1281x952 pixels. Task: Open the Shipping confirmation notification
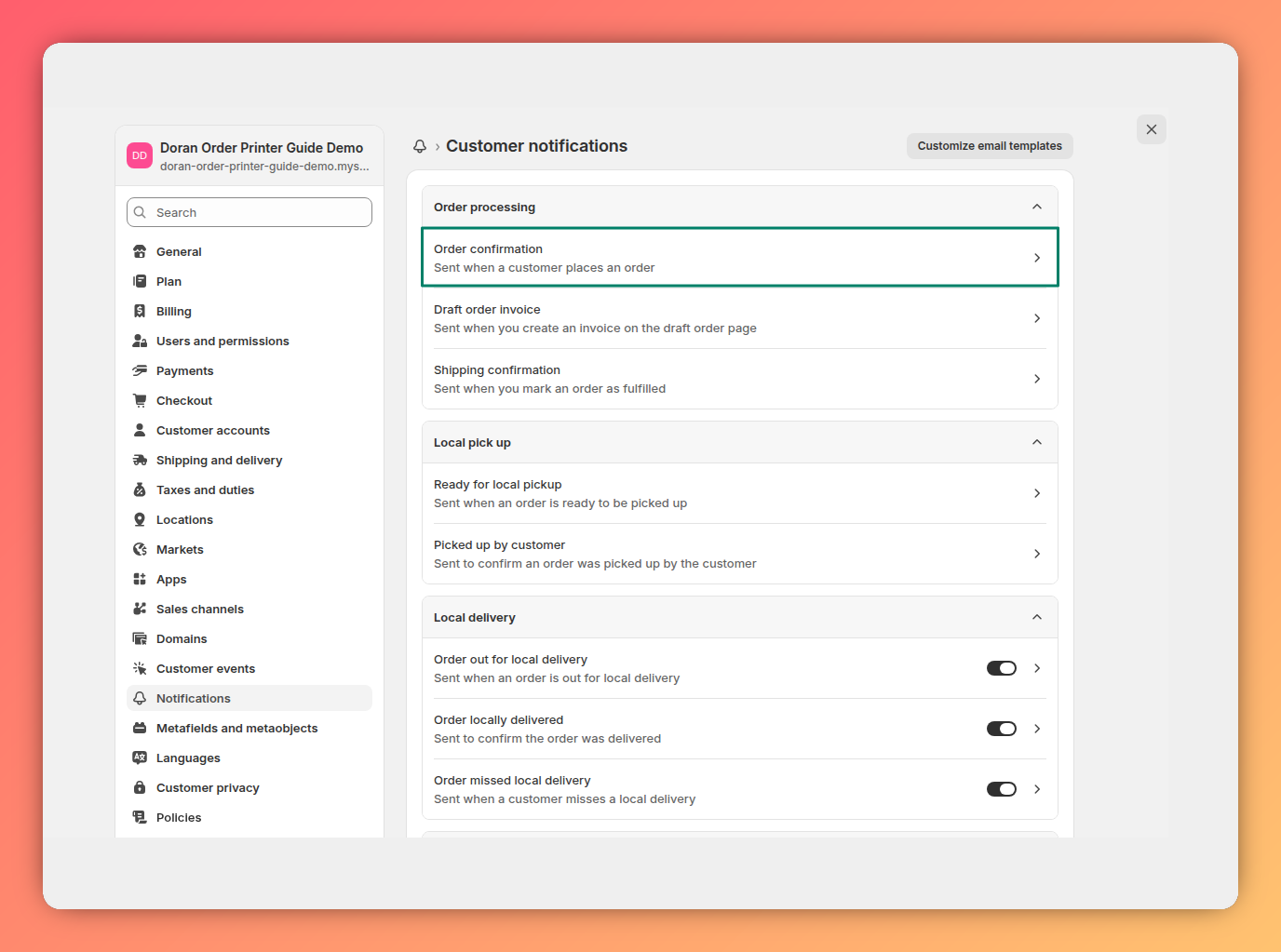click(x=740, y=379)
